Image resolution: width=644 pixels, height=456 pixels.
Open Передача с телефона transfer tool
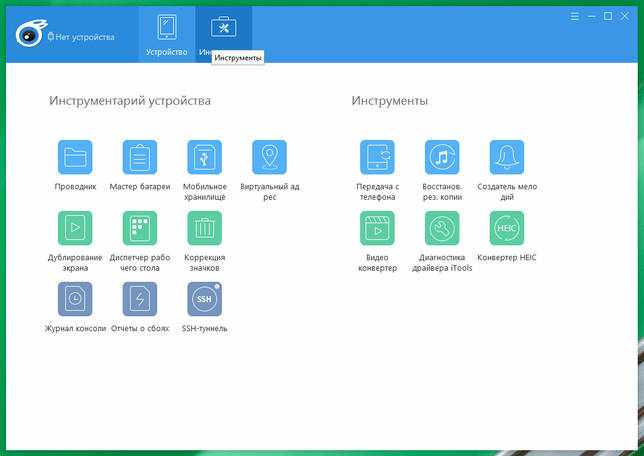[x=377, y=157]
